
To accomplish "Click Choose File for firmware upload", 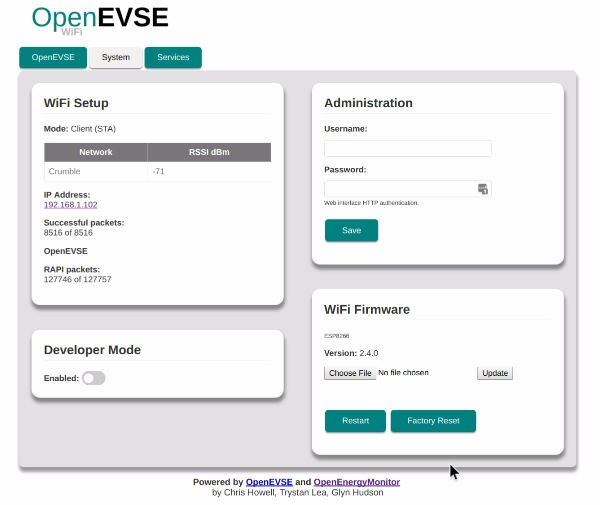I will (x=350, y=373).
